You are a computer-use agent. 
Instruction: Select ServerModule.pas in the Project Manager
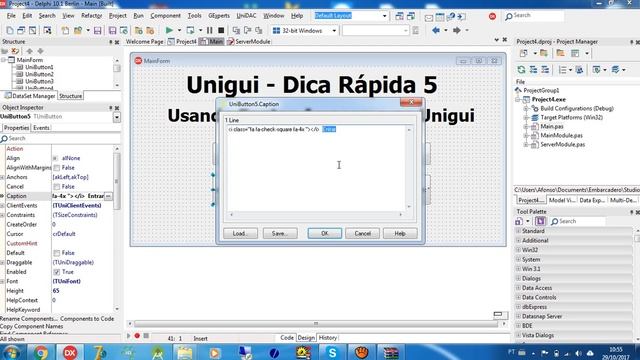(x=562, y=144)
